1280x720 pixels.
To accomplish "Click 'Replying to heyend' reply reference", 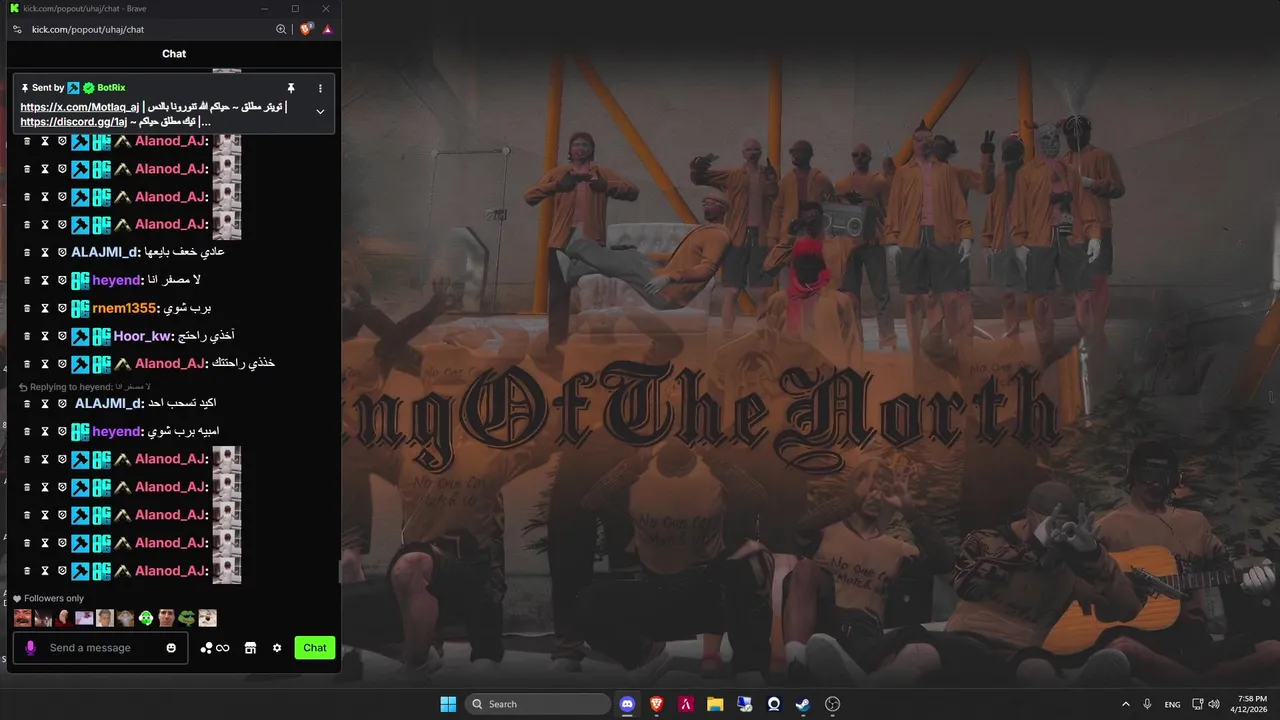I will point(85,386).
